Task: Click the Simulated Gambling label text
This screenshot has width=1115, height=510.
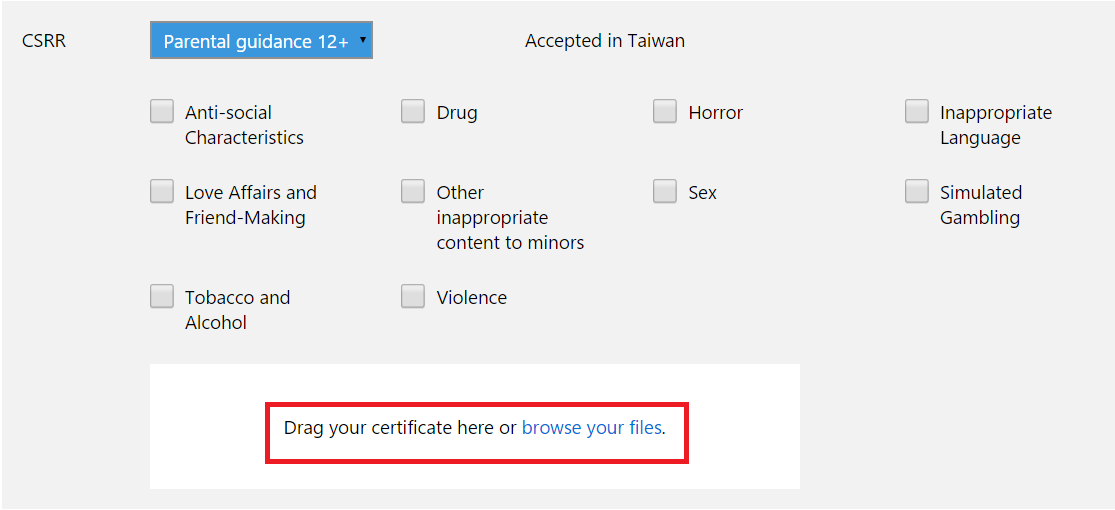Action: pyautogui.click(x=981, y=205)
